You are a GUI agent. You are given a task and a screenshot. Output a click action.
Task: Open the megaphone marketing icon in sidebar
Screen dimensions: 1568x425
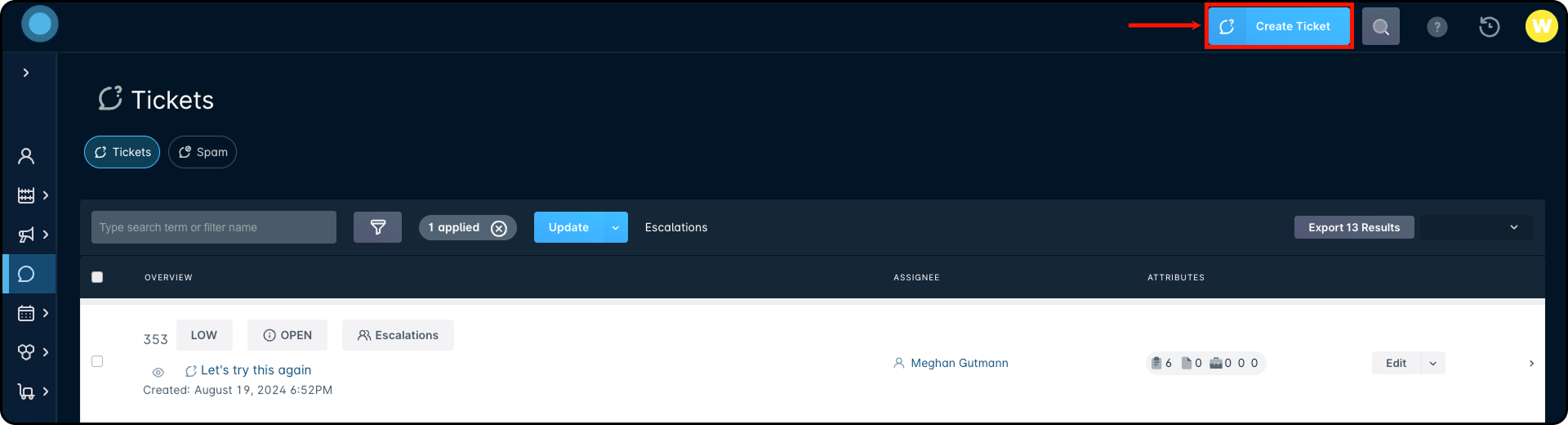pos(26,235)
